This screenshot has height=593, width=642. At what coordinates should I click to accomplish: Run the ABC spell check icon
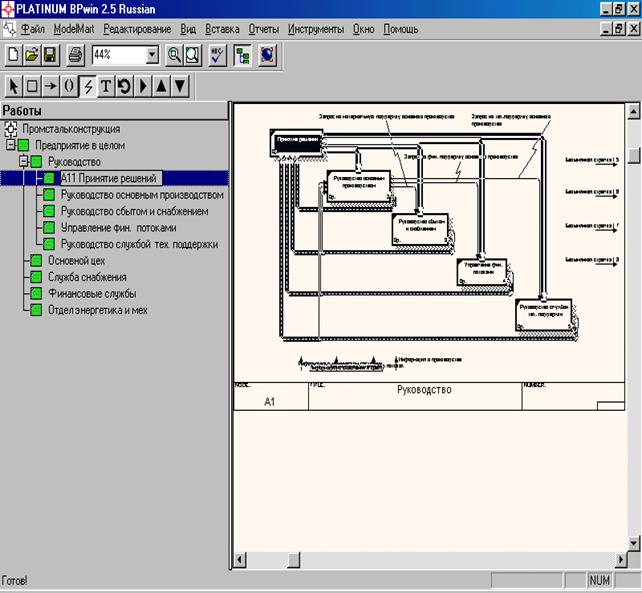[x=218, y=55]
